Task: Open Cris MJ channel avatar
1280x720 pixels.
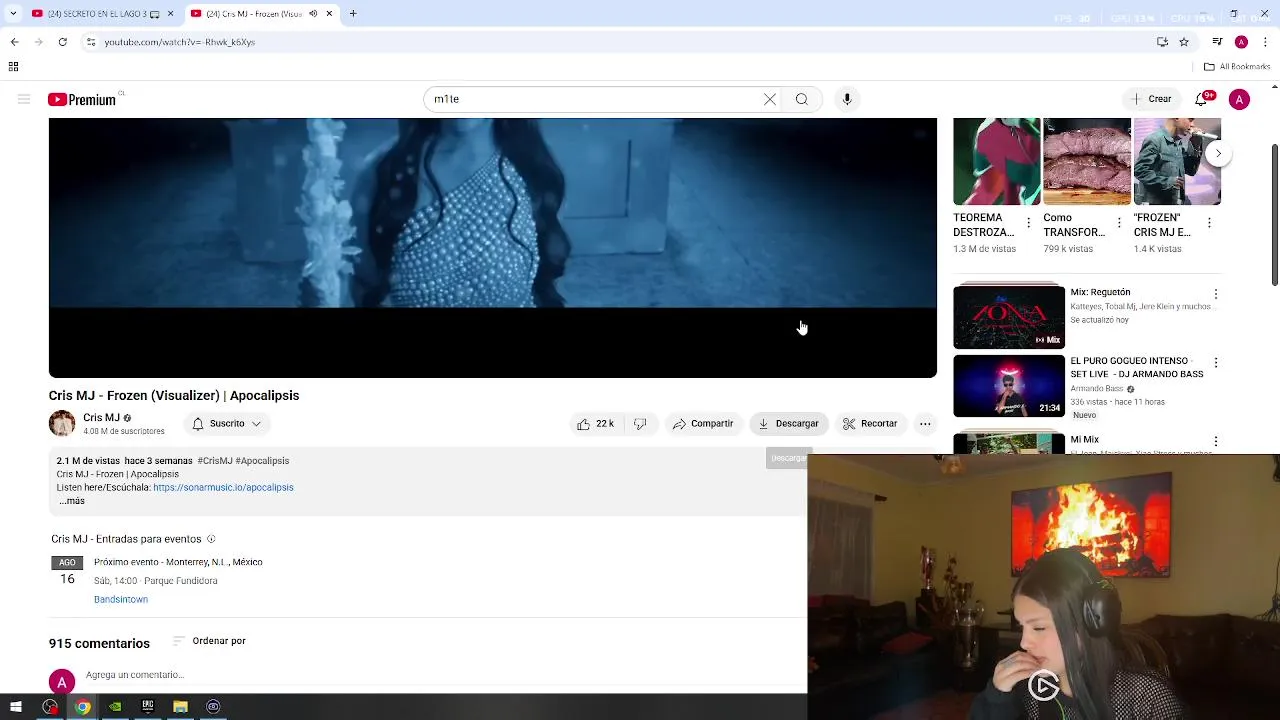Action: pyautogui.click(x=62, y=423)
